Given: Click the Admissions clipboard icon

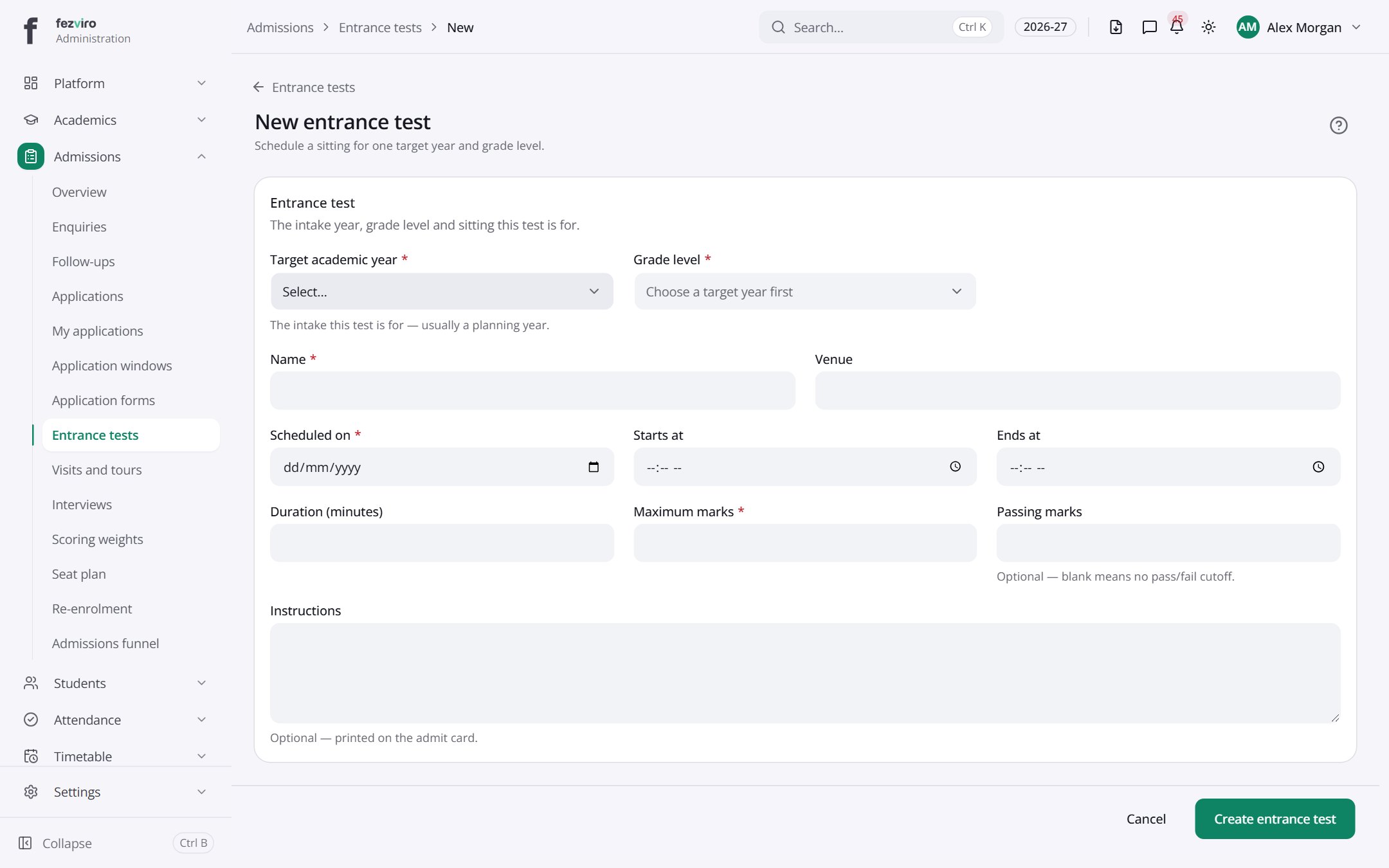Looking at the screenshot, I should (31, 156).
